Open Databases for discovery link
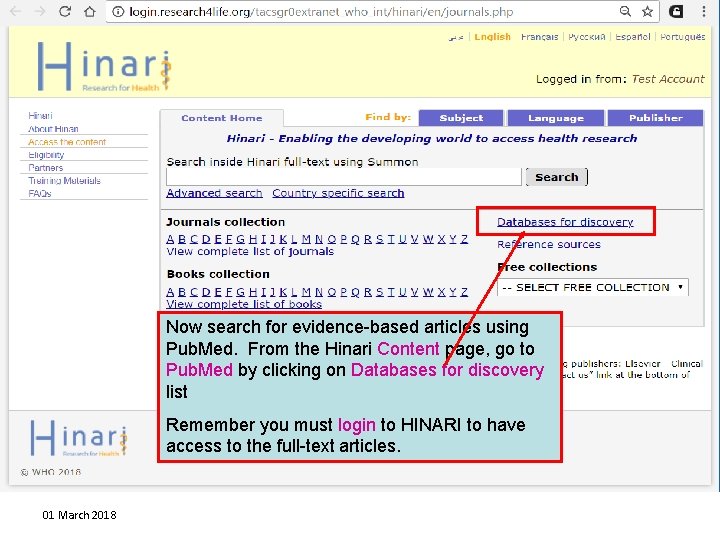This screenshot has width=720, height=540. pos(565,222)
